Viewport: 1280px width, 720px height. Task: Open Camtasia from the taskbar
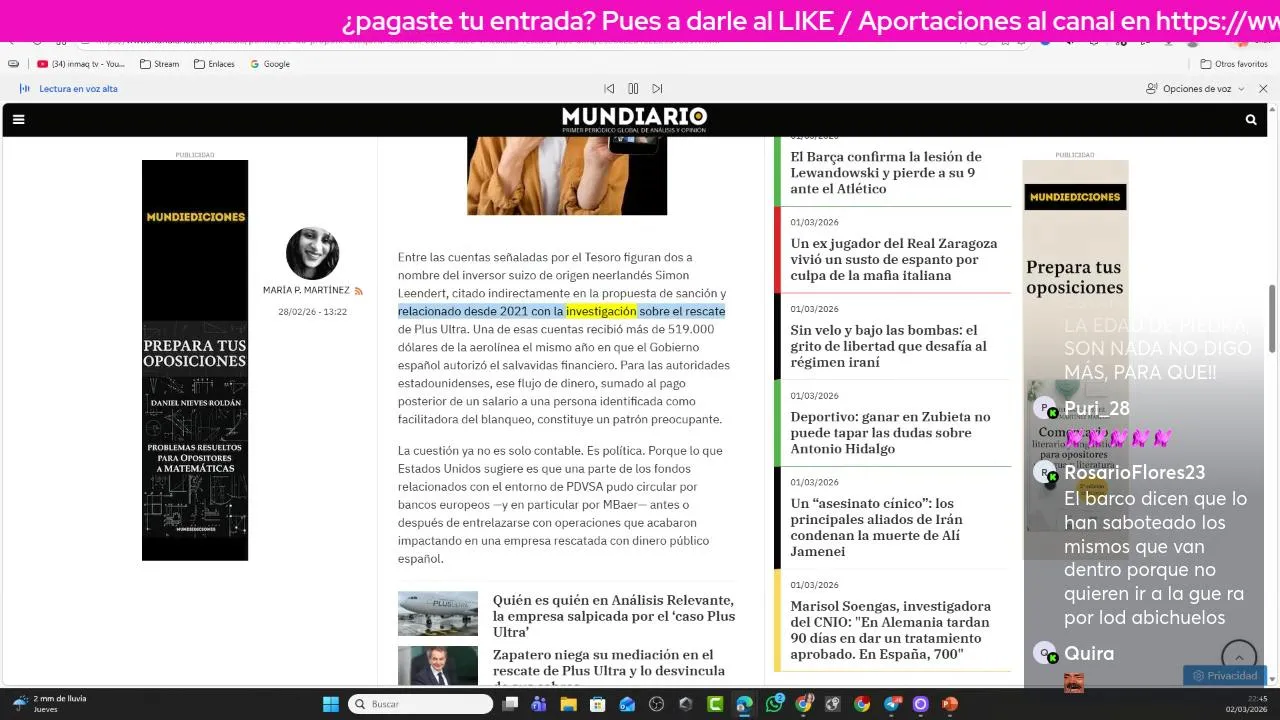coord(715,704)
